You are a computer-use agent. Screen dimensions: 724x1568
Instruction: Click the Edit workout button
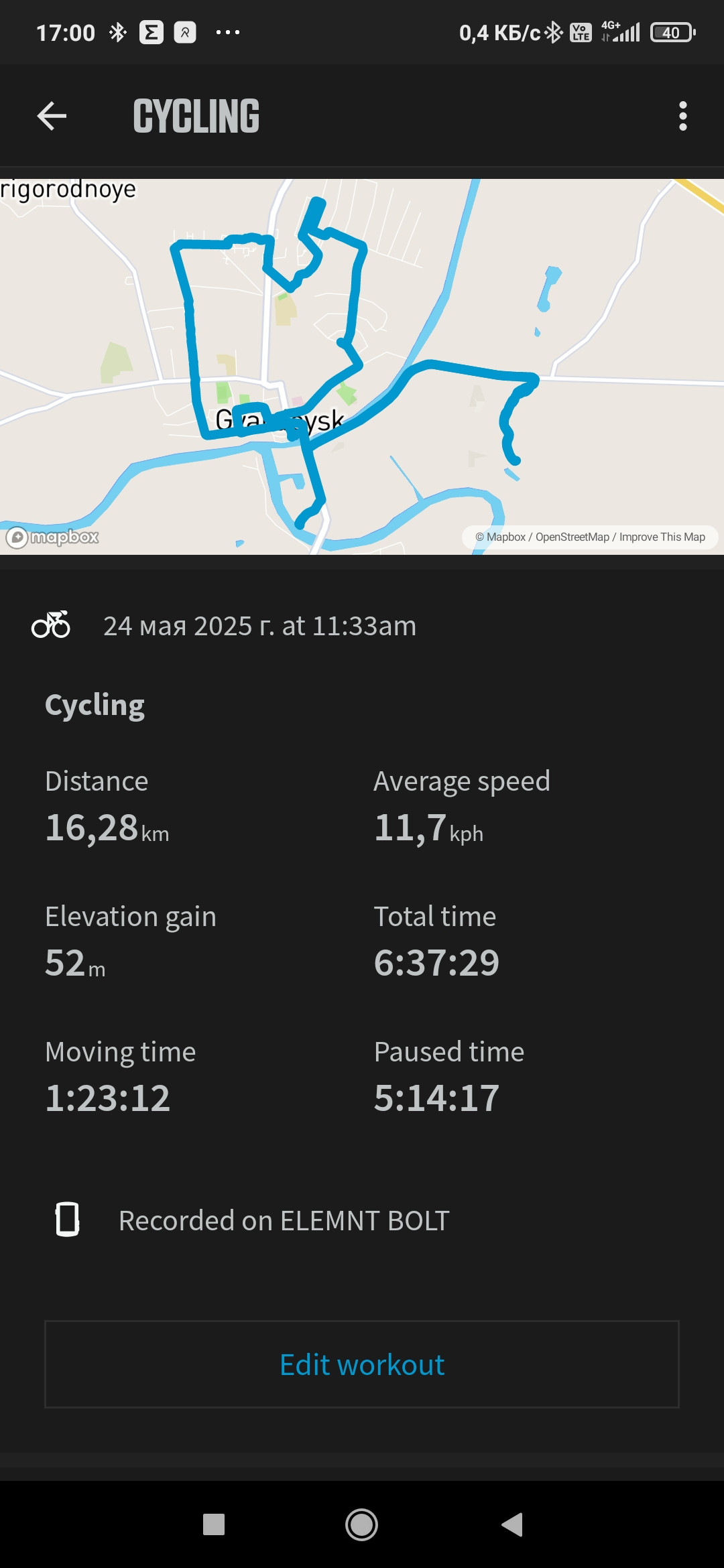tap(362, 1364)
